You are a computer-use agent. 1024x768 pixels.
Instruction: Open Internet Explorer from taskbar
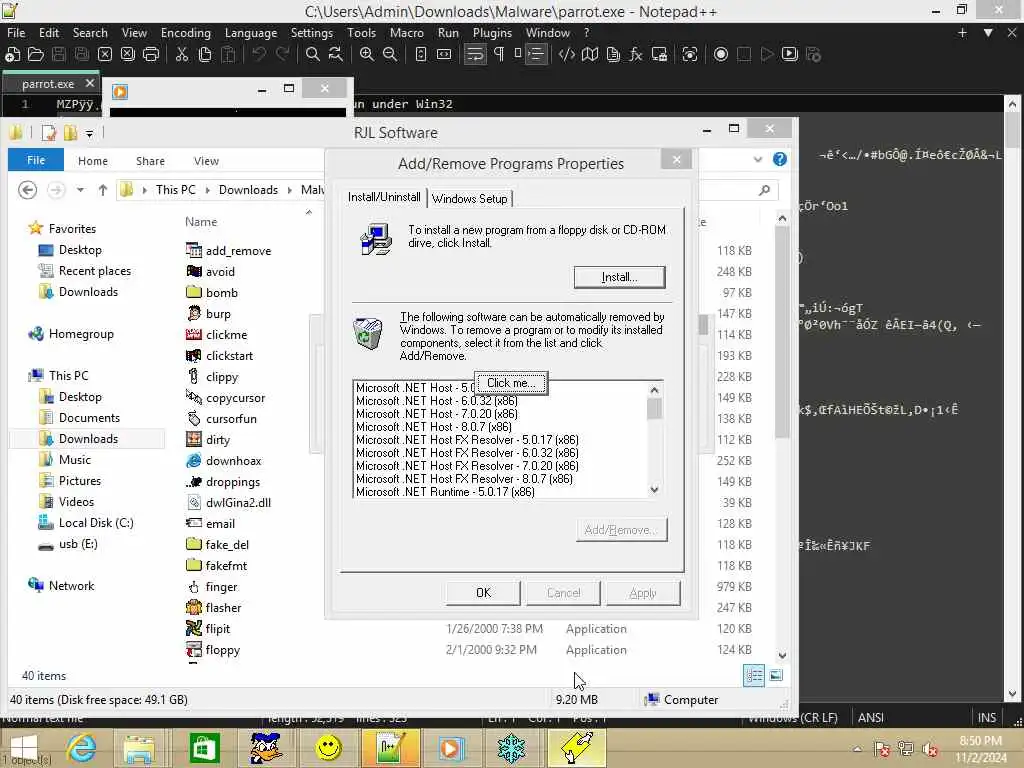coord(82,748)
